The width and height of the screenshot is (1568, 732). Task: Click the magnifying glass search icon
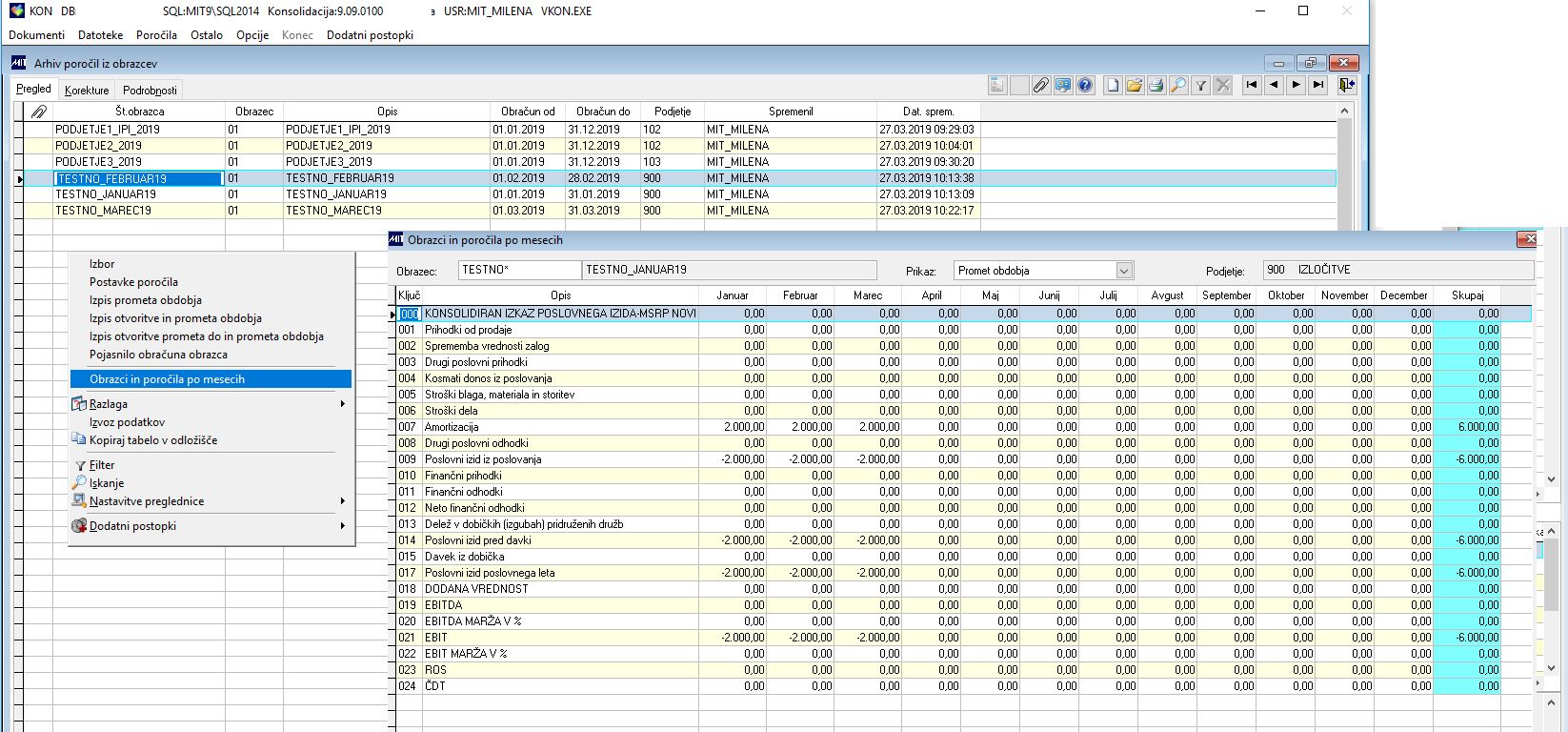click(1178, 86)
